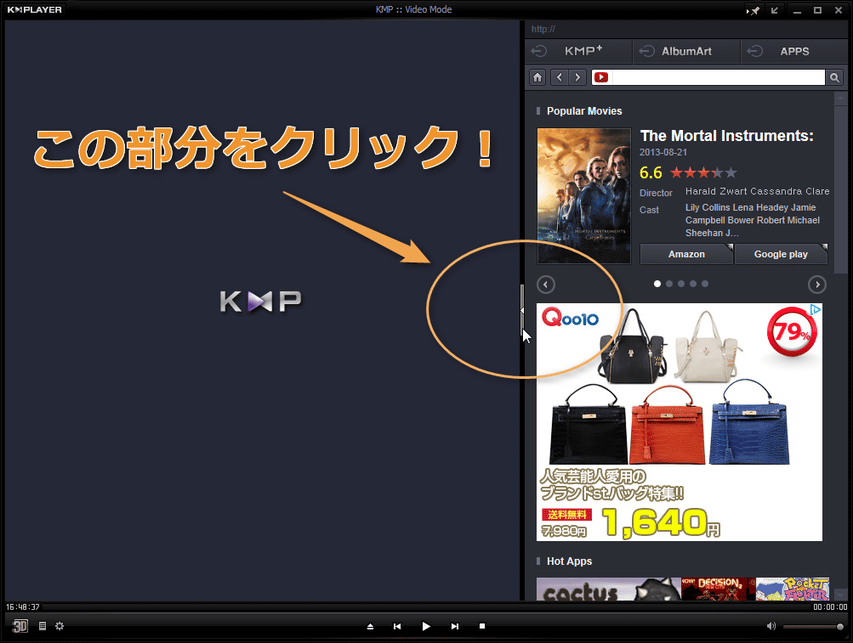853x643 pixels.
Task: Click the five-star rating display
Action: [x=703, y=173]
